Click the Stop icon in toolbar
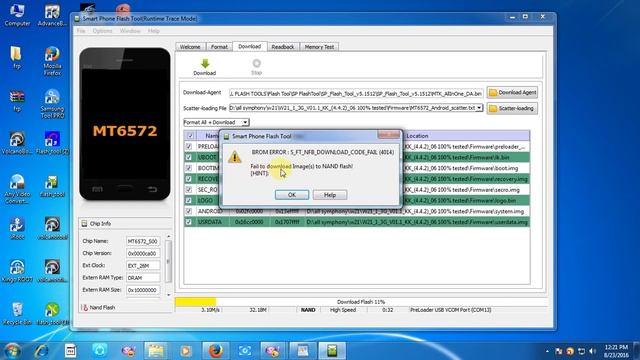This screenshot has width=640, height=360. pos(256,63)
